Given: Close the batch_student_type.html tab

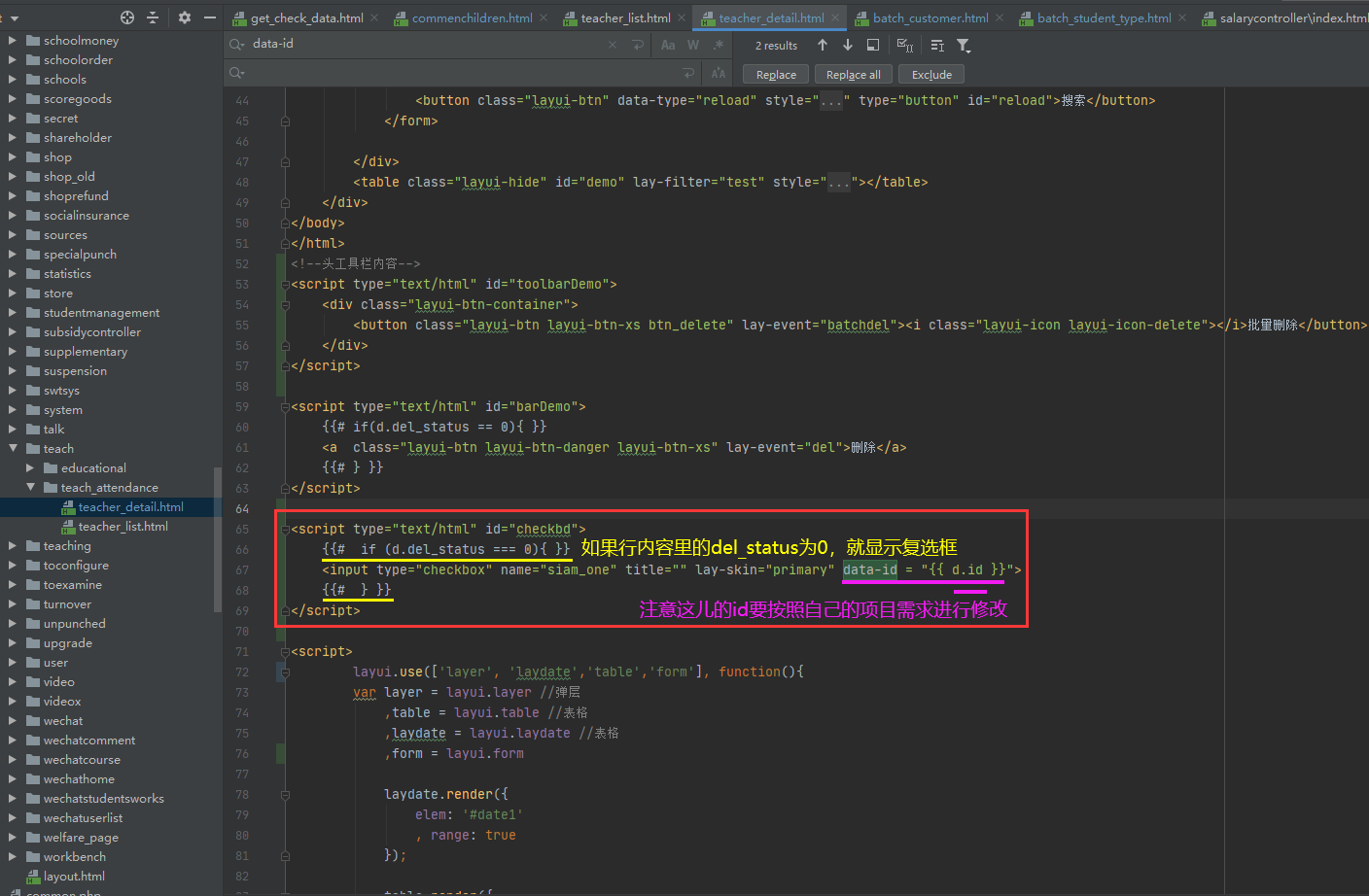Looking at the screenshot, I should 1182,17.
